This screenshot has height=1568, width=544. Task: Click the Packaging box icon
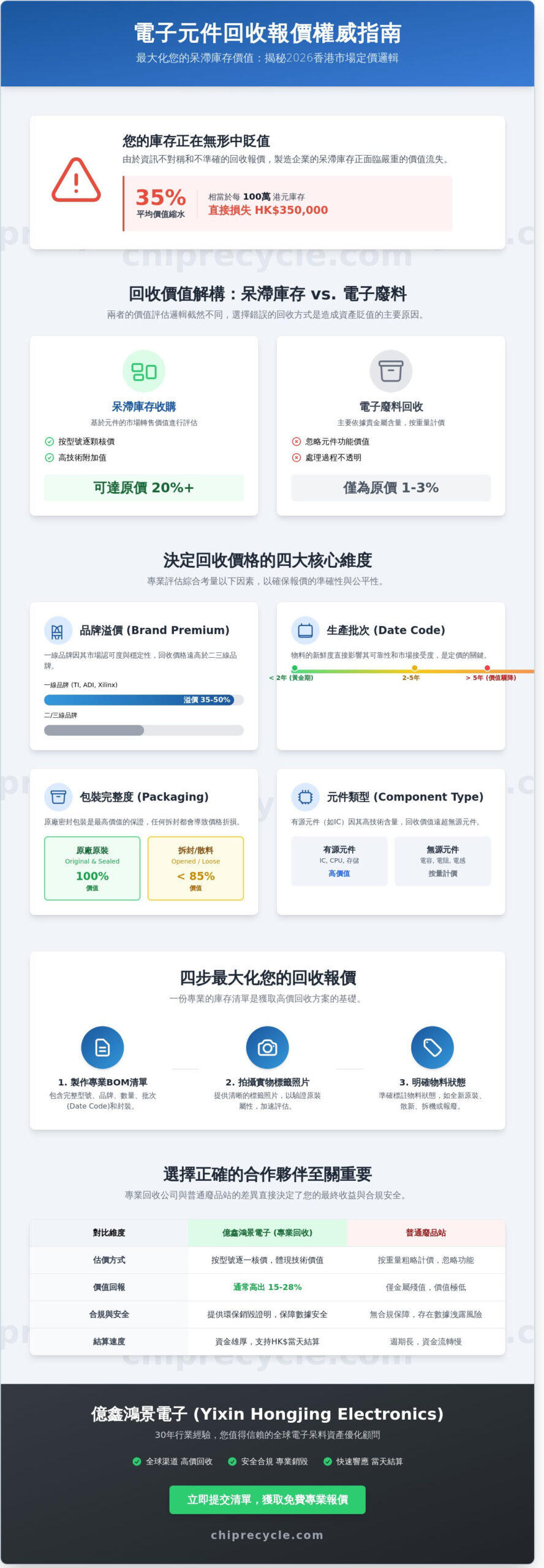coord(58,797)
